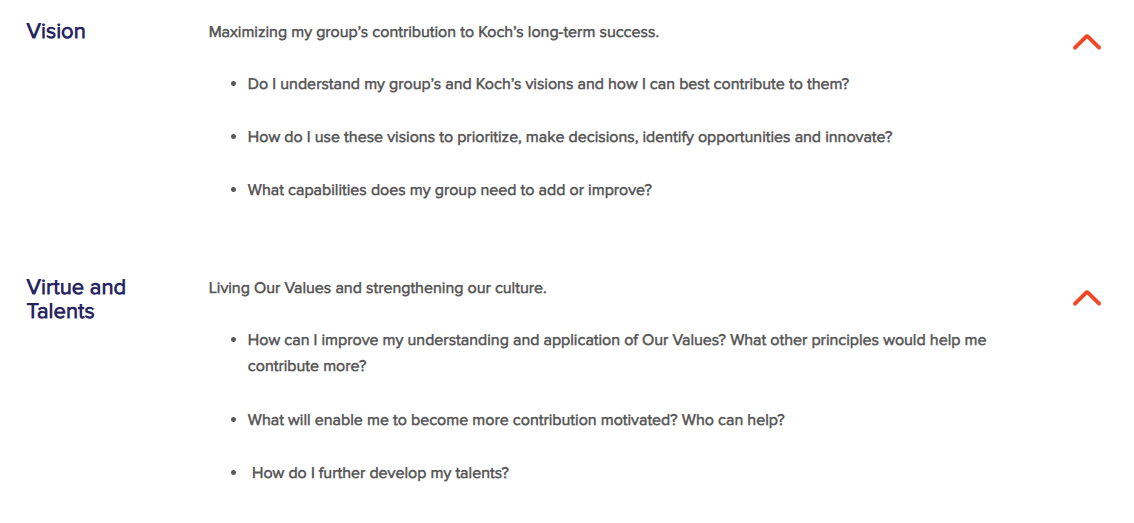The width and height of the screenshot is (1134, 523).
Task: Click the question about becoming contribution motivated
Action: (516, 420)
